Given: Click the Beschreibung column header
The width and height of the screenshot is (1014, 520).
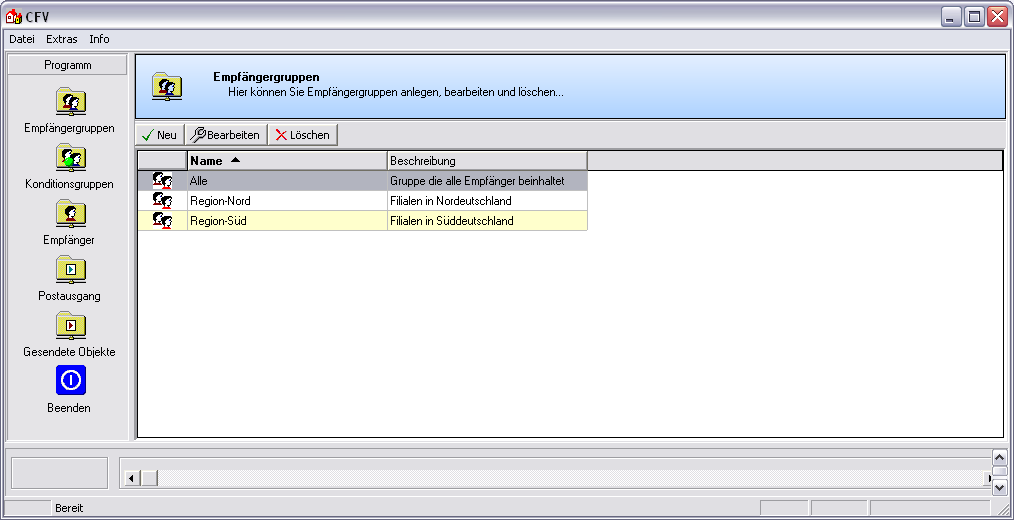Looking at the screenshot, I should point(486,160).
